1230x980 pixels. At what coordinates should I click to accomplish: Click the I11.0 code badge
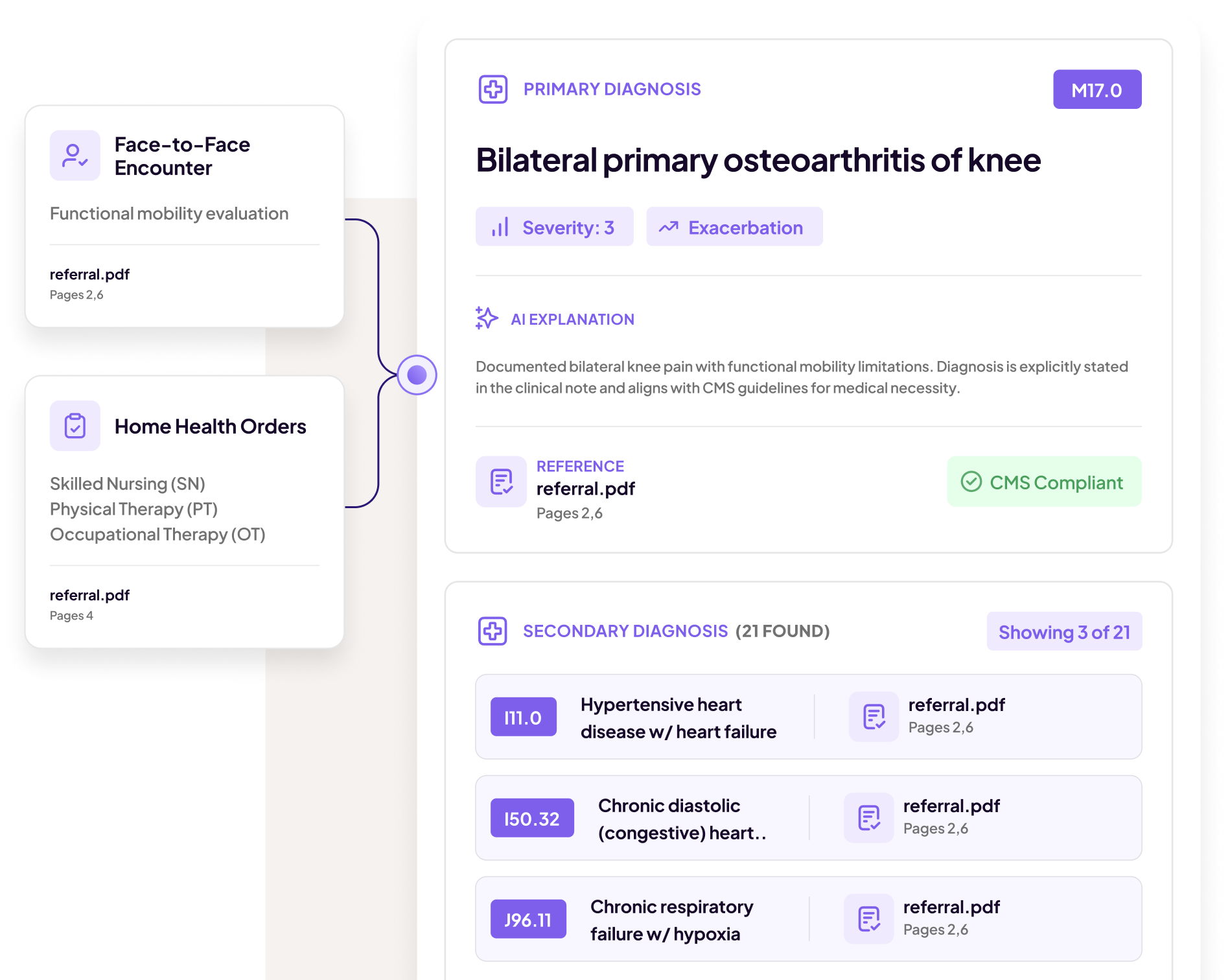click(x=524, y=717)
